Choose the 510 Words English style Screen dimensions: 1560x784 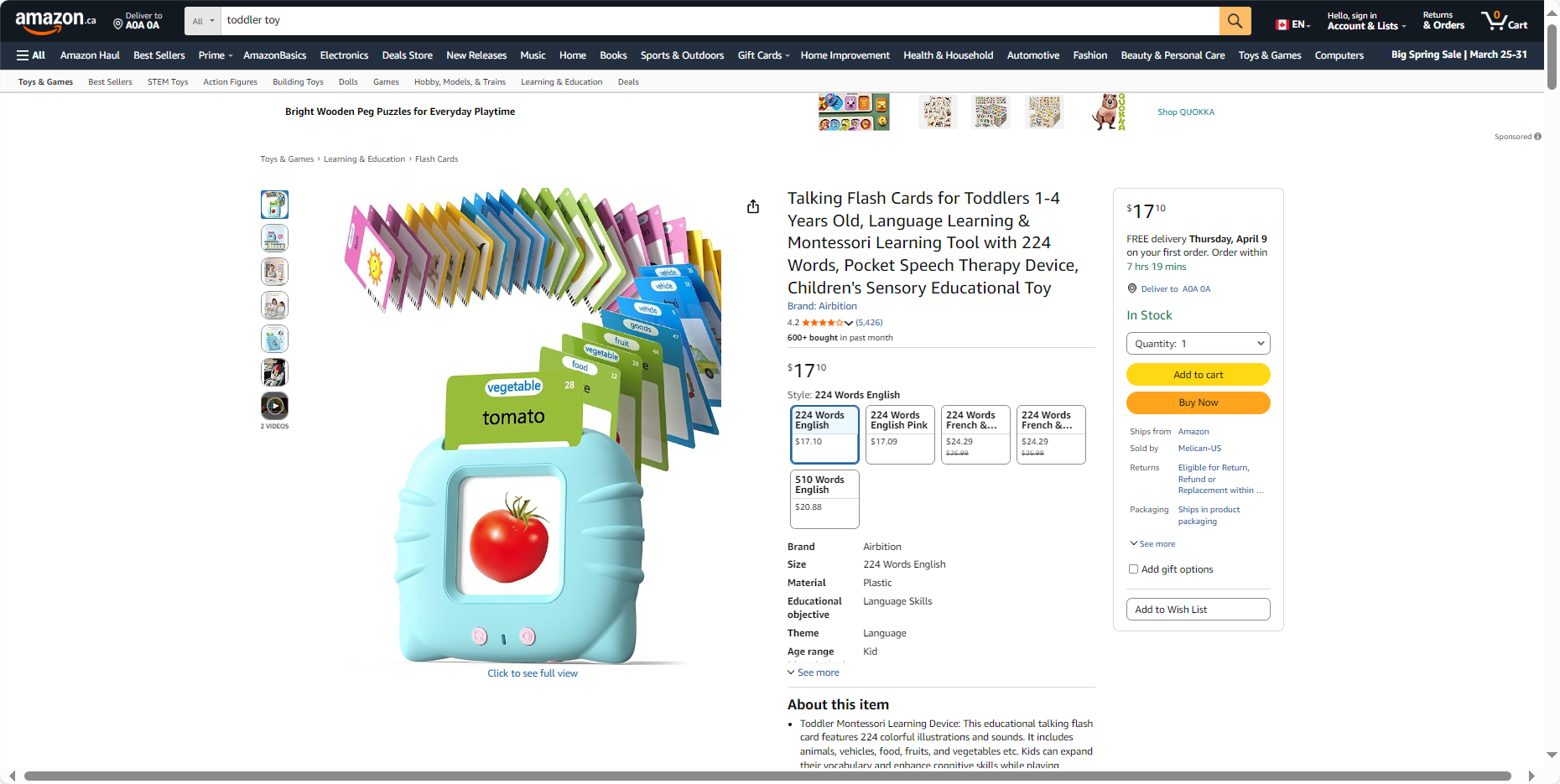(x=824, y=499)
